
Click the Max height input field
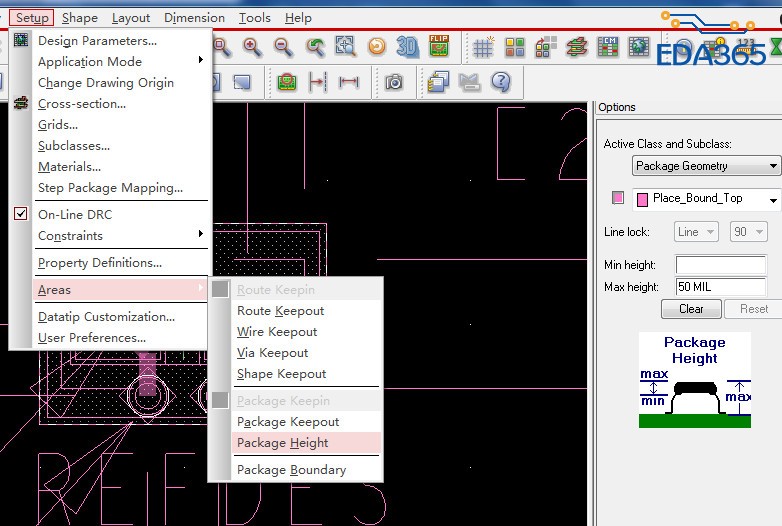pos(720,287)
